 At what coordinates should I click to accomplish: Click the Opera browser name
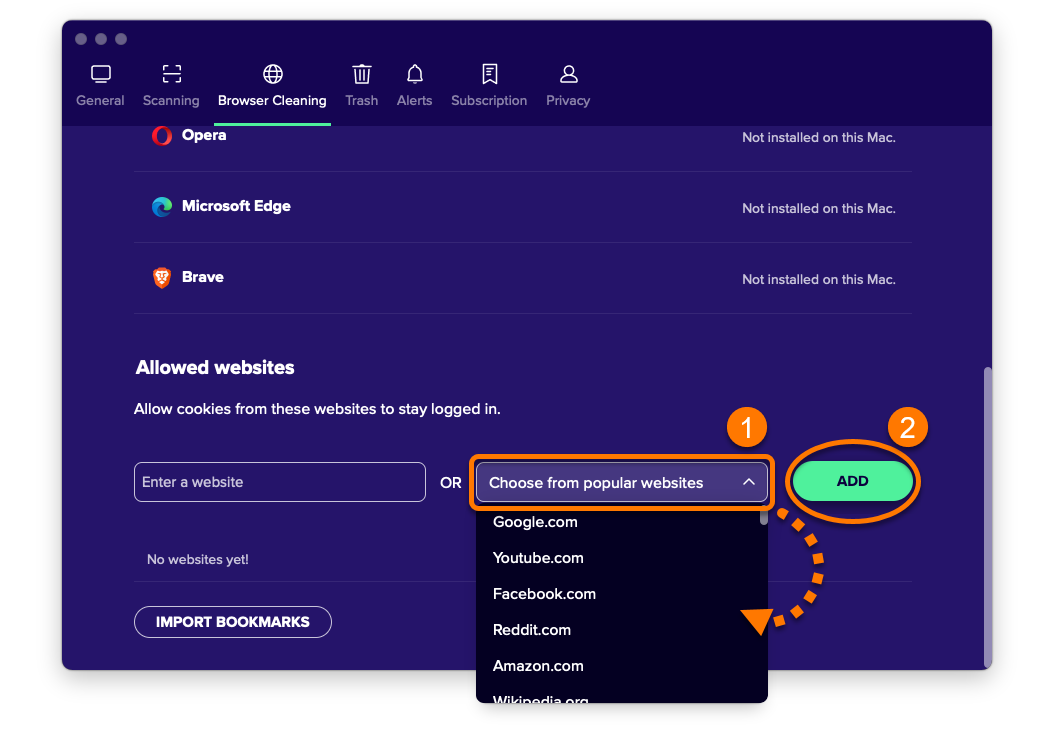point(204,136)
